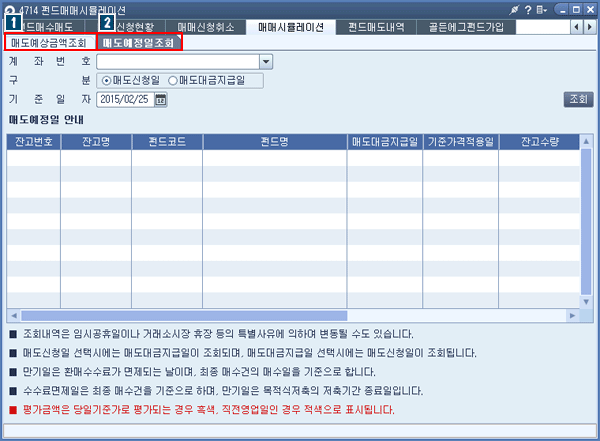Select the 매도신청일 radio button
This screenshot has height=441, width=600.
point(107,81)
